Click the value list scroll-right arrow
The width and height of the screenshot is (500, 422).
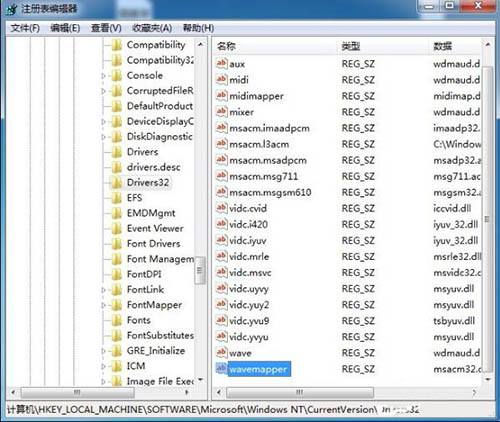[x=474, y=392]
